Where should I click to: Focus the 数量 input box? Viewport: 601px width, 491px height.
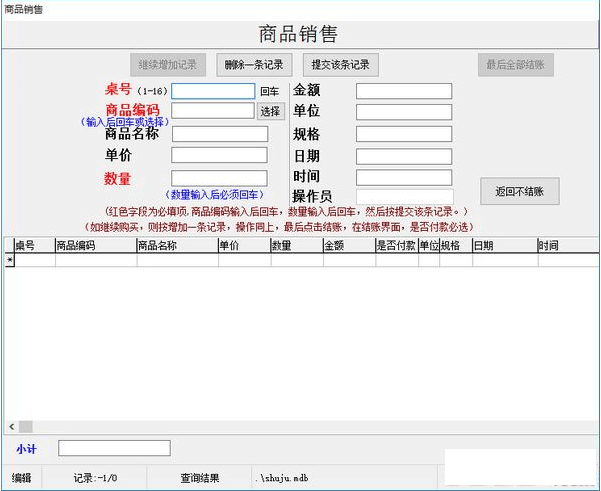(219, 178)
